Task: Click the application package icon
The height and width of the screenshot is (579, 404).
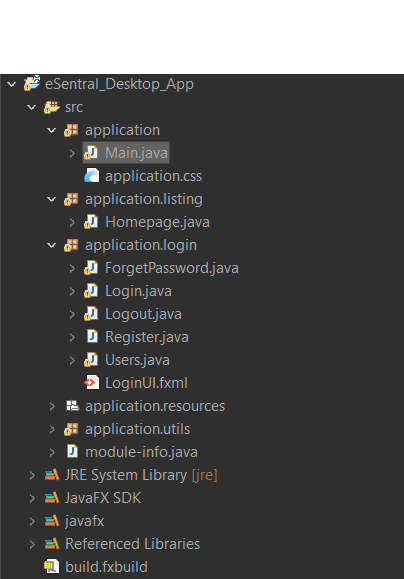Action: pos(71,130)
